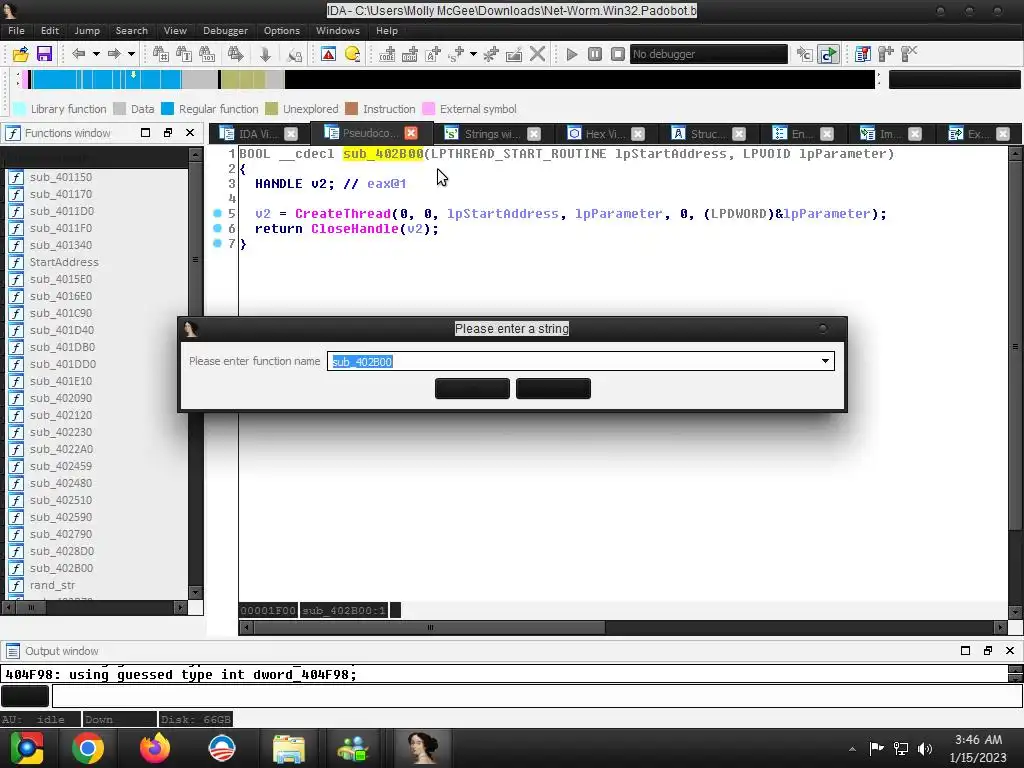Click the gray down arrow toolbar icon
This screenshot has width=1024, height=768.
click(x=265, y=54)
